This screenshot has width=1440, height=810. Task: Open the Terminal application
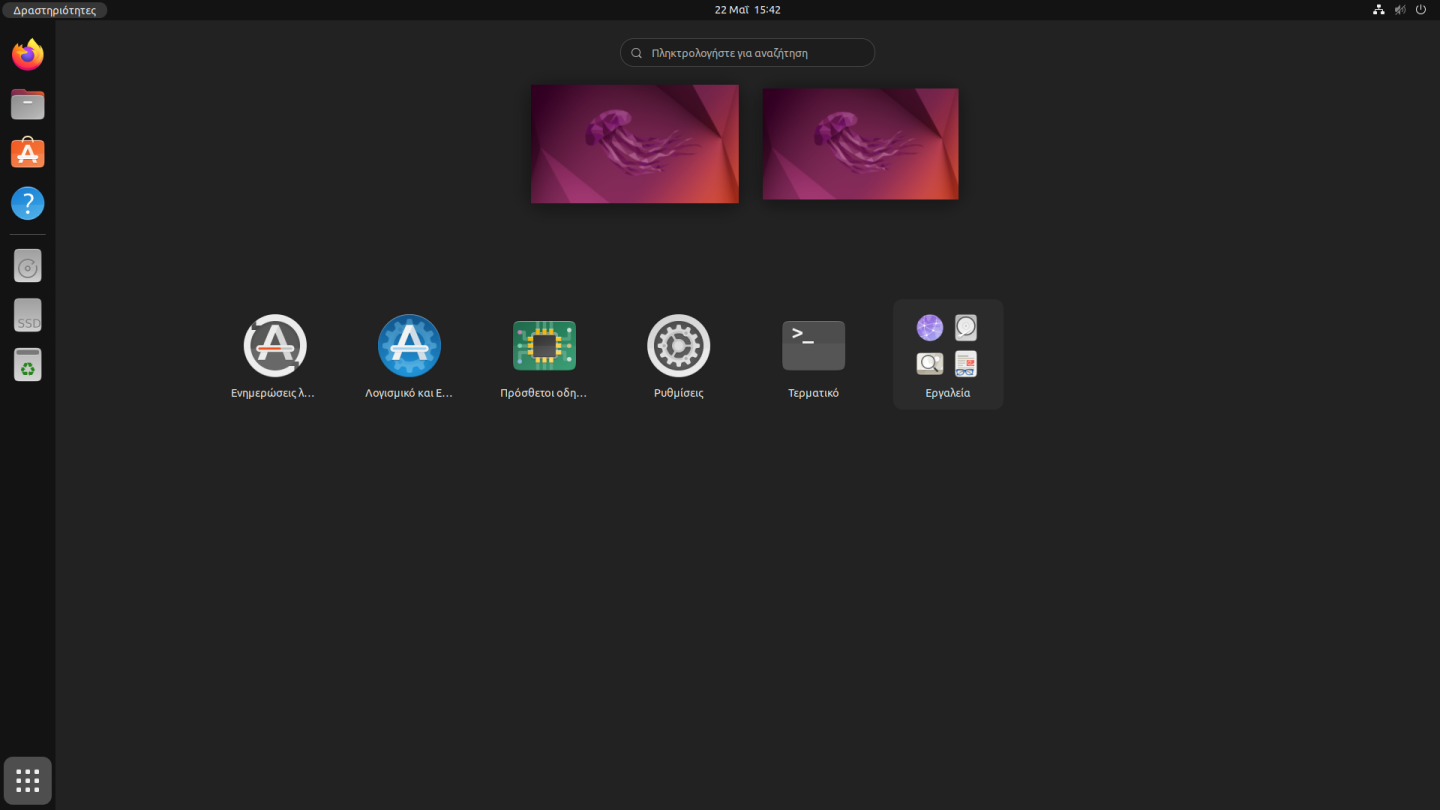point(813,345)
